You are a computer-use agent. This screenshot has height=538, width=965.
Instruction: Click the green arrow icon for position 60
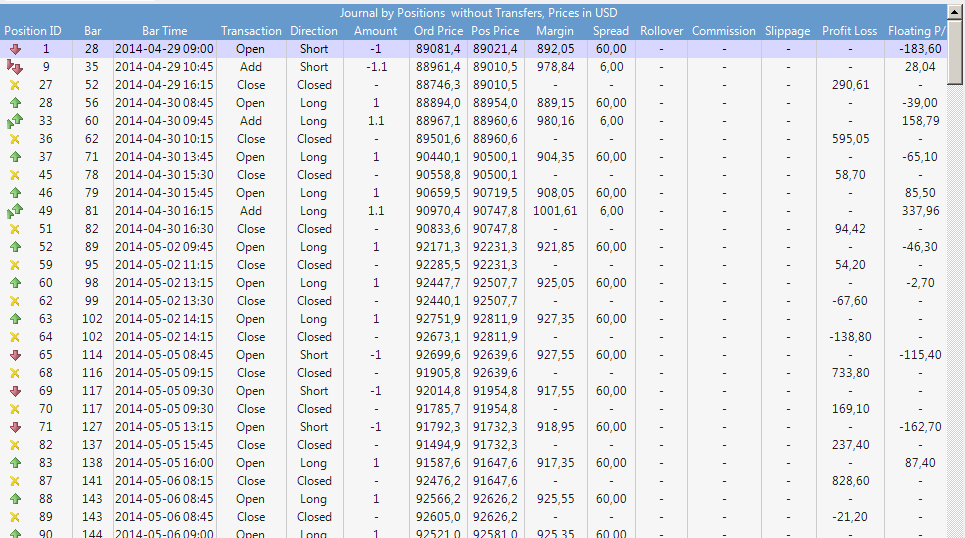[15, 283]
